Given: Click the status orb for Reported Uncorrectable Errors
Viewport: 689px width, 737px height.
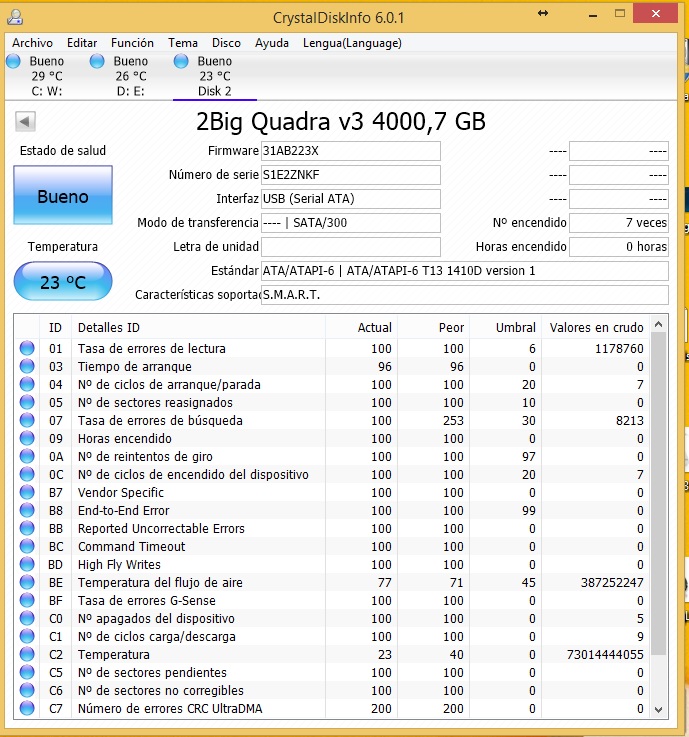Looking at the screenshot, I should click(27, 528).
